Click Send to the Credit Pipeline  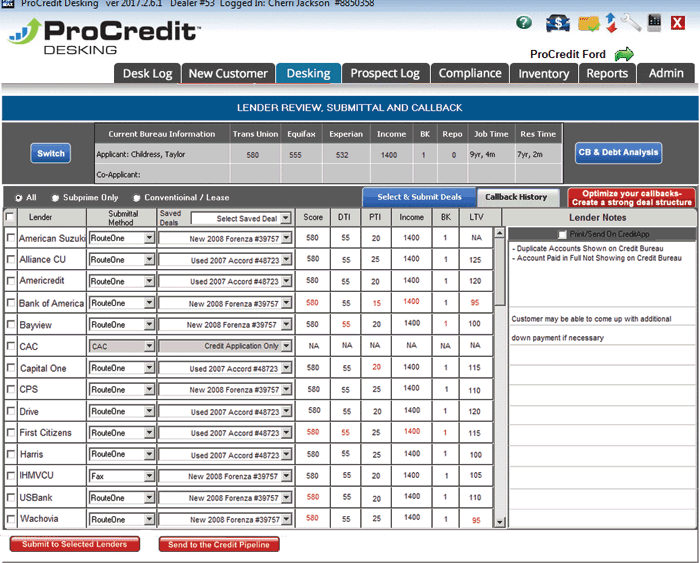[219, 544]
